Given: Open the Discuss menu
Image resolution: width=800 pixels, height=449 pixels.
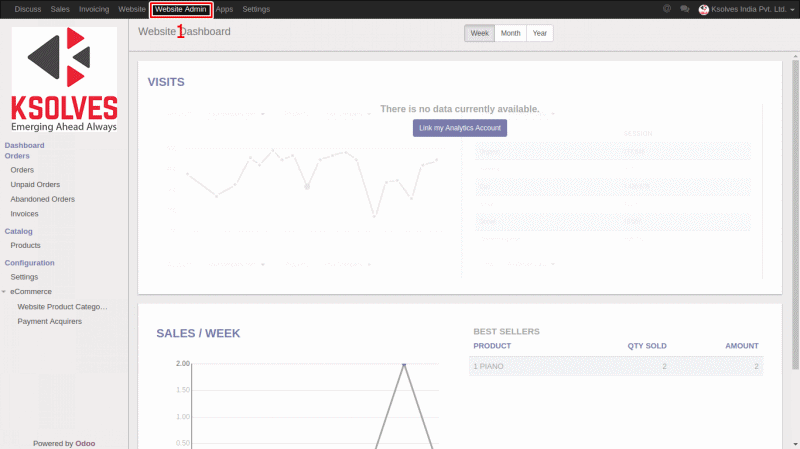Looking at the screenshot, I should tap(28, 9).
